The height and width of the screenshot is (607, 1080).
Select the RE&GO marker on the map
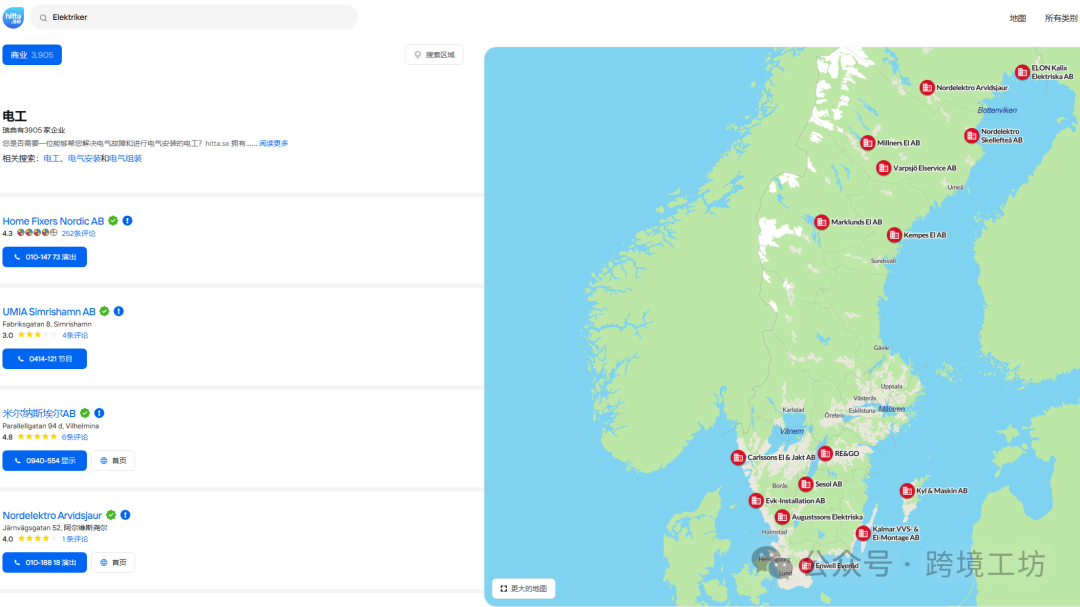point(825,453)
